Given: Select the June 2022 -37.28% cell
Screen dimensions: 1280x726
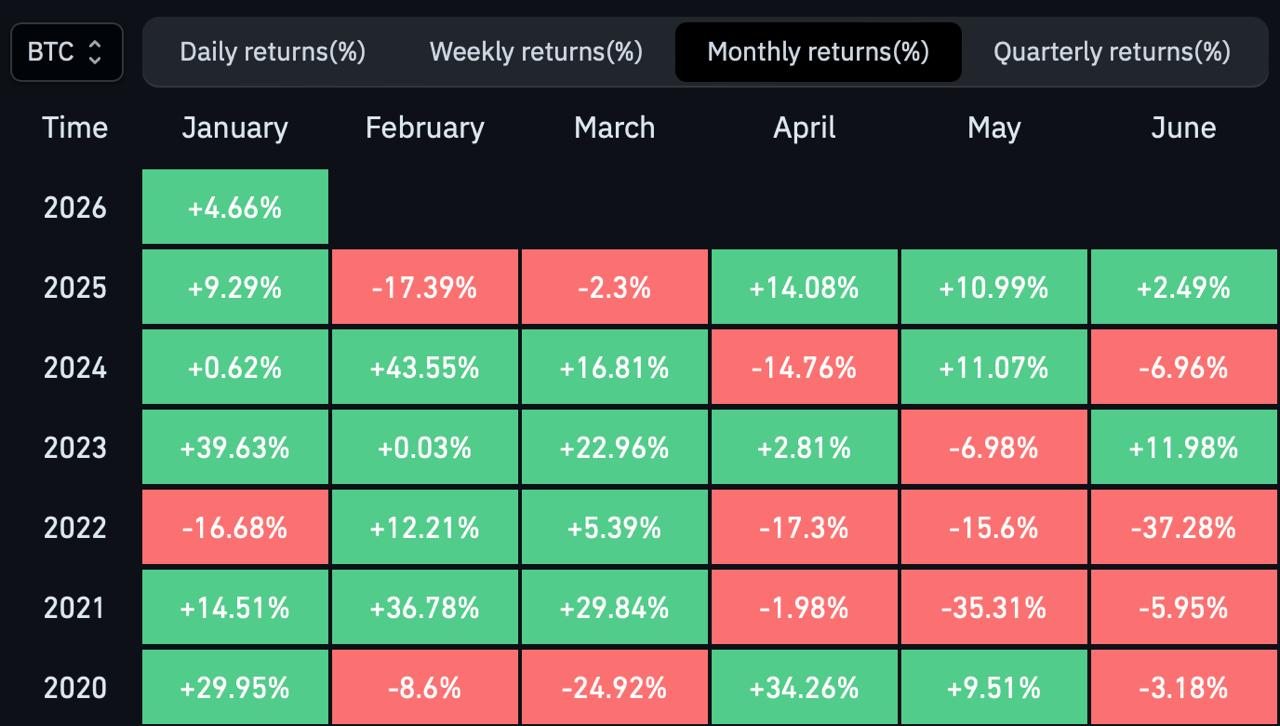Looking at the screenshot, I should coord(1184,527).
